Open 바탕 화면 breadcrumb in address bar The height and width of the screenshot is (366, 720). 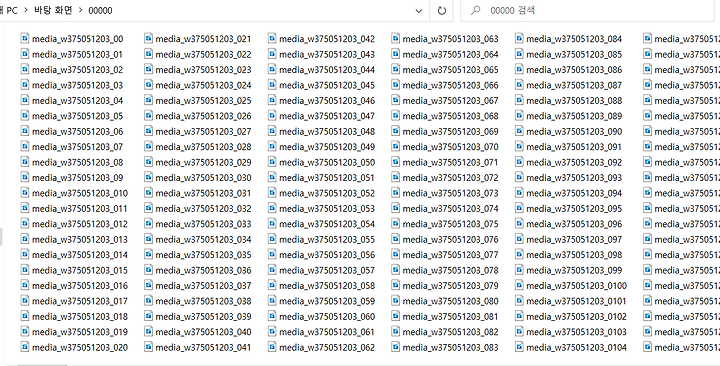click(53, 10)
